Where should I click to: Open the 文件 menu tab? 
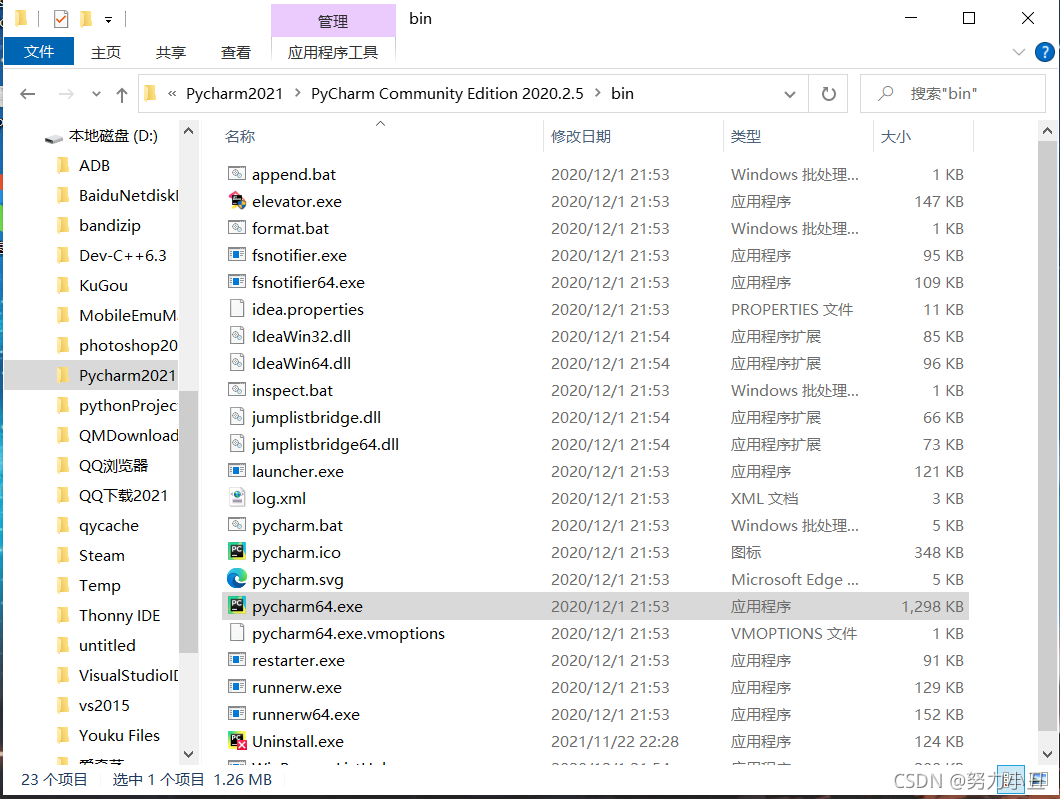click(x=39, y=52)
